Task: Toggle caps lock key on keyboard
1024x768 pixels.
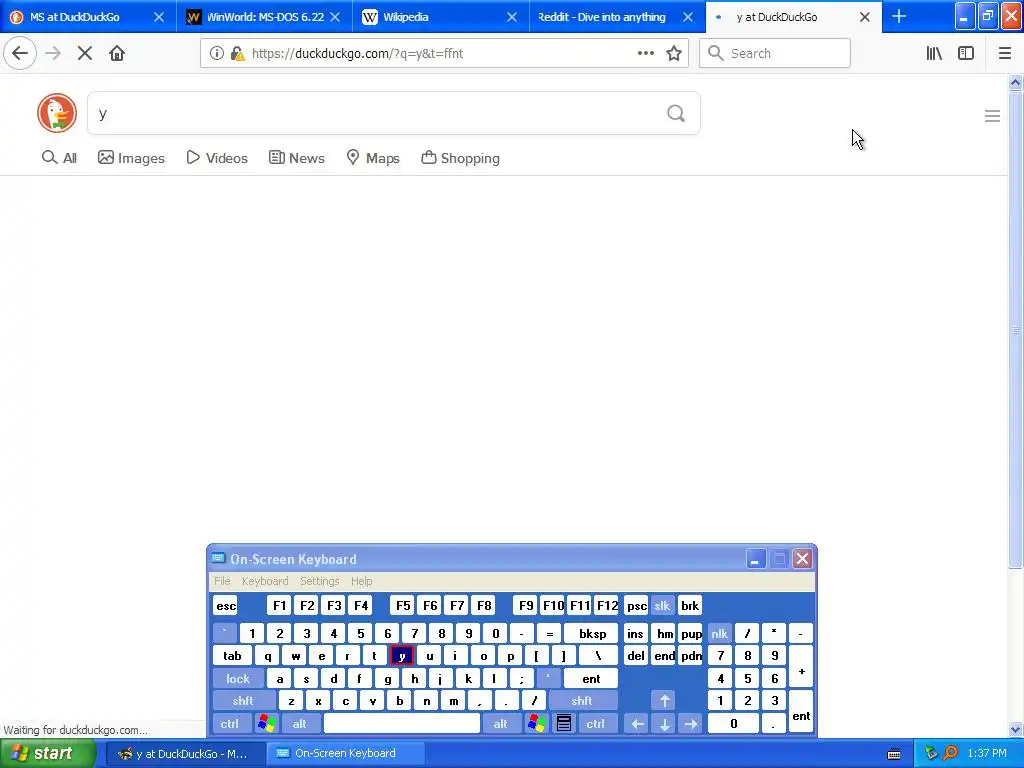Action: [x=238, y=679]
